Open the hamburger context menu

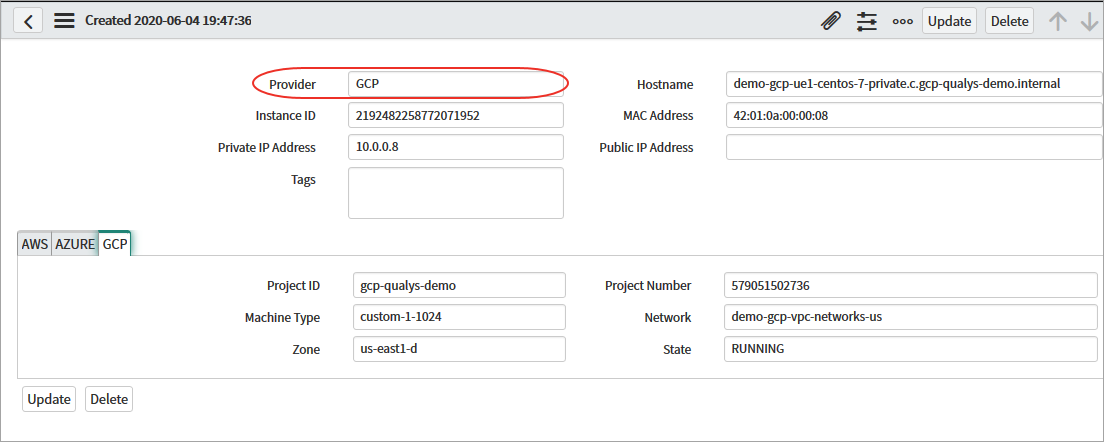pos(64,21)
